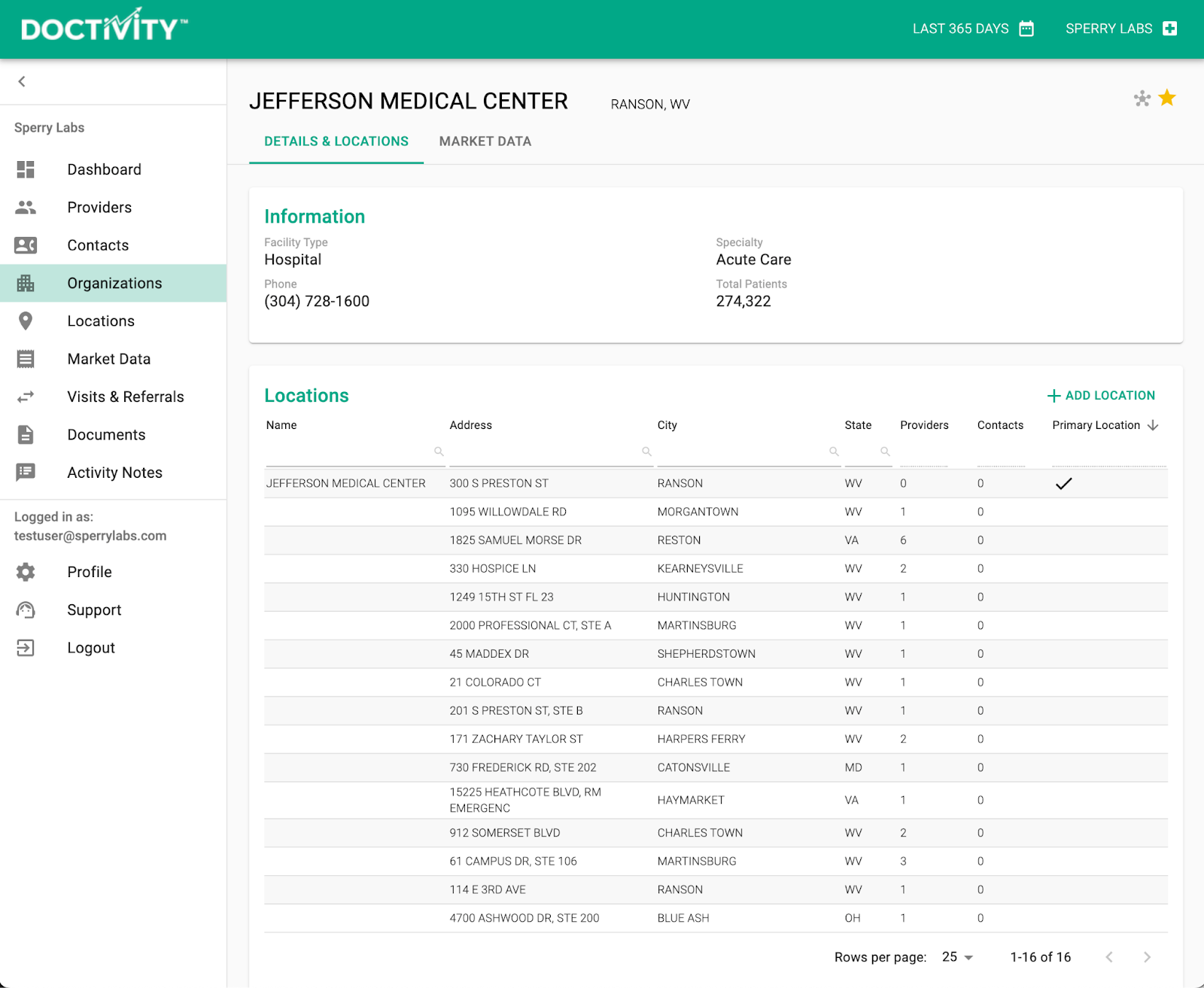Click search icon in State filter
The width and height of the screenshot is (1204, 988).
[885, 451]
